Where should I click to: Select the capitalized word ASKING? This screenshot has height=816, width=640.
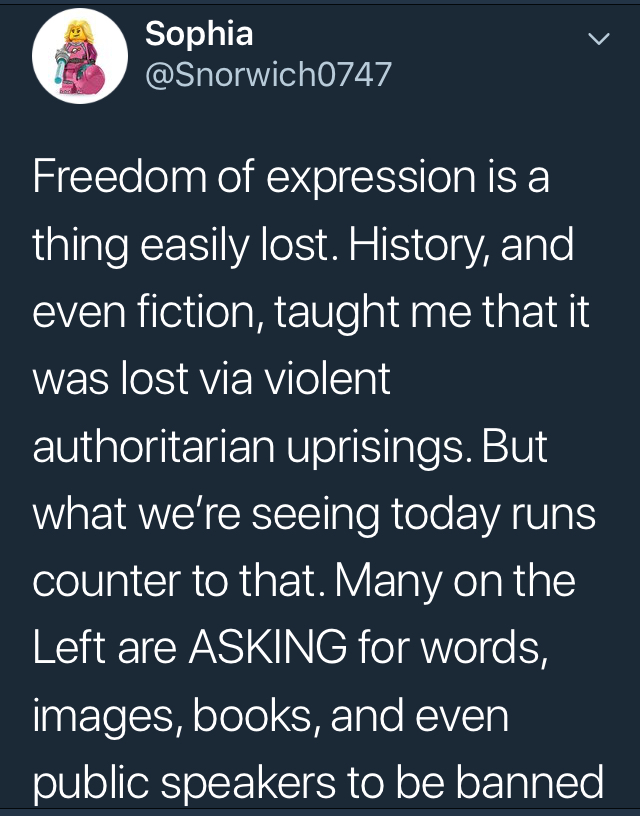click(x=268, y=648)
